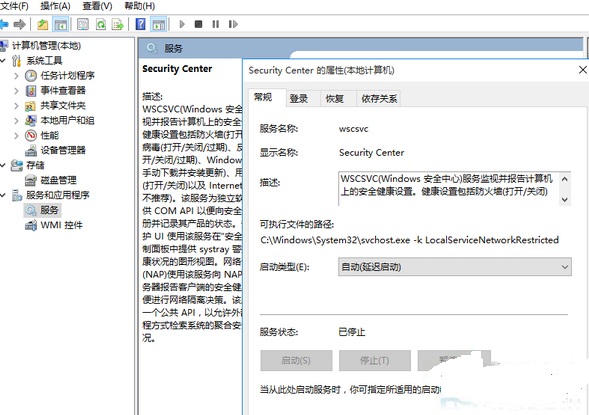Screen dimensions: 589x415
Task: Switch to the 依存关系 tab
Action: pyautogui.click(x=379, y=99)
